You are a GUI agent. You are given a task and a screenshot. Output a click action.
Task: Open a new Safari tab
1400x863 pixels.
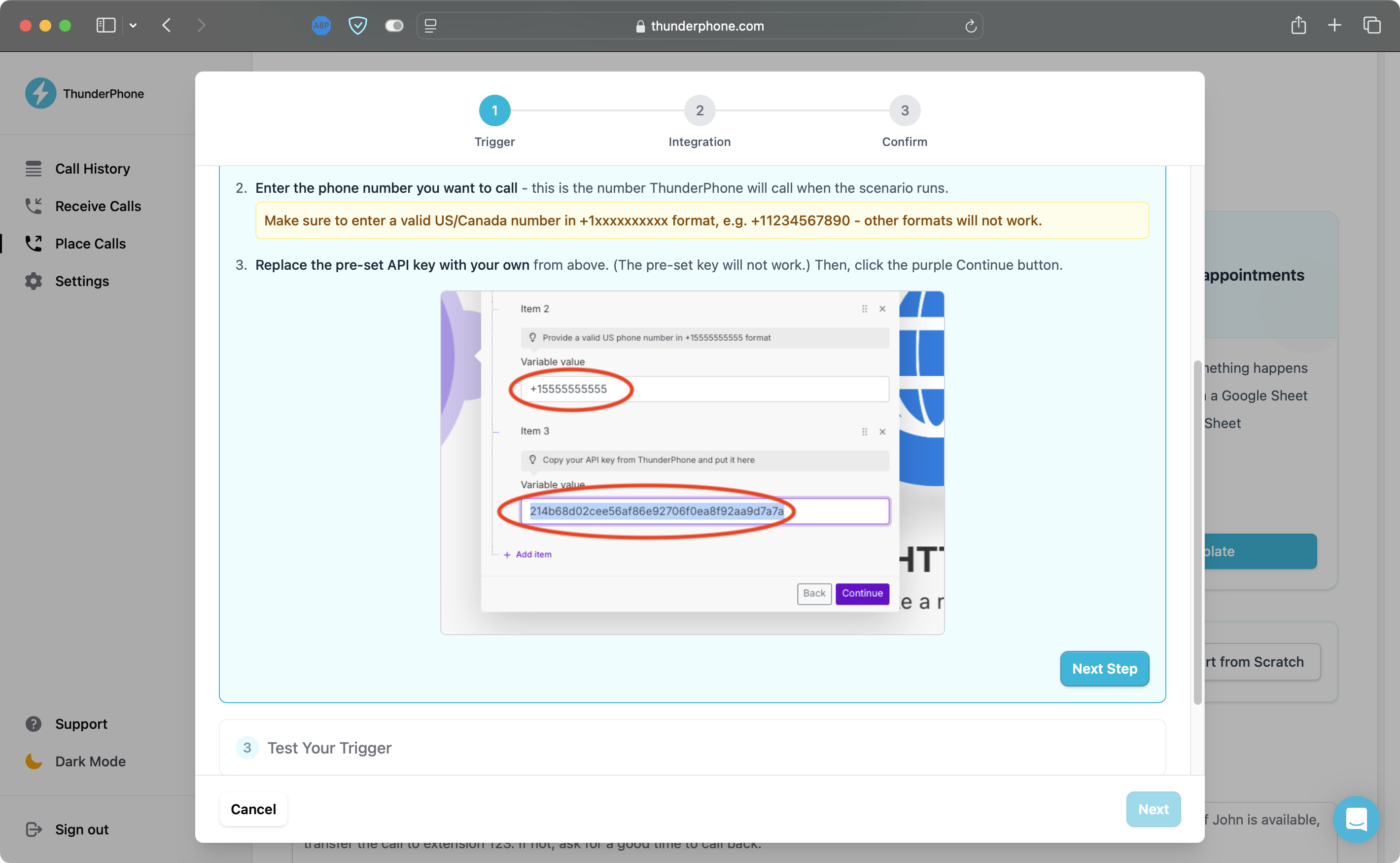(1334, 25)
